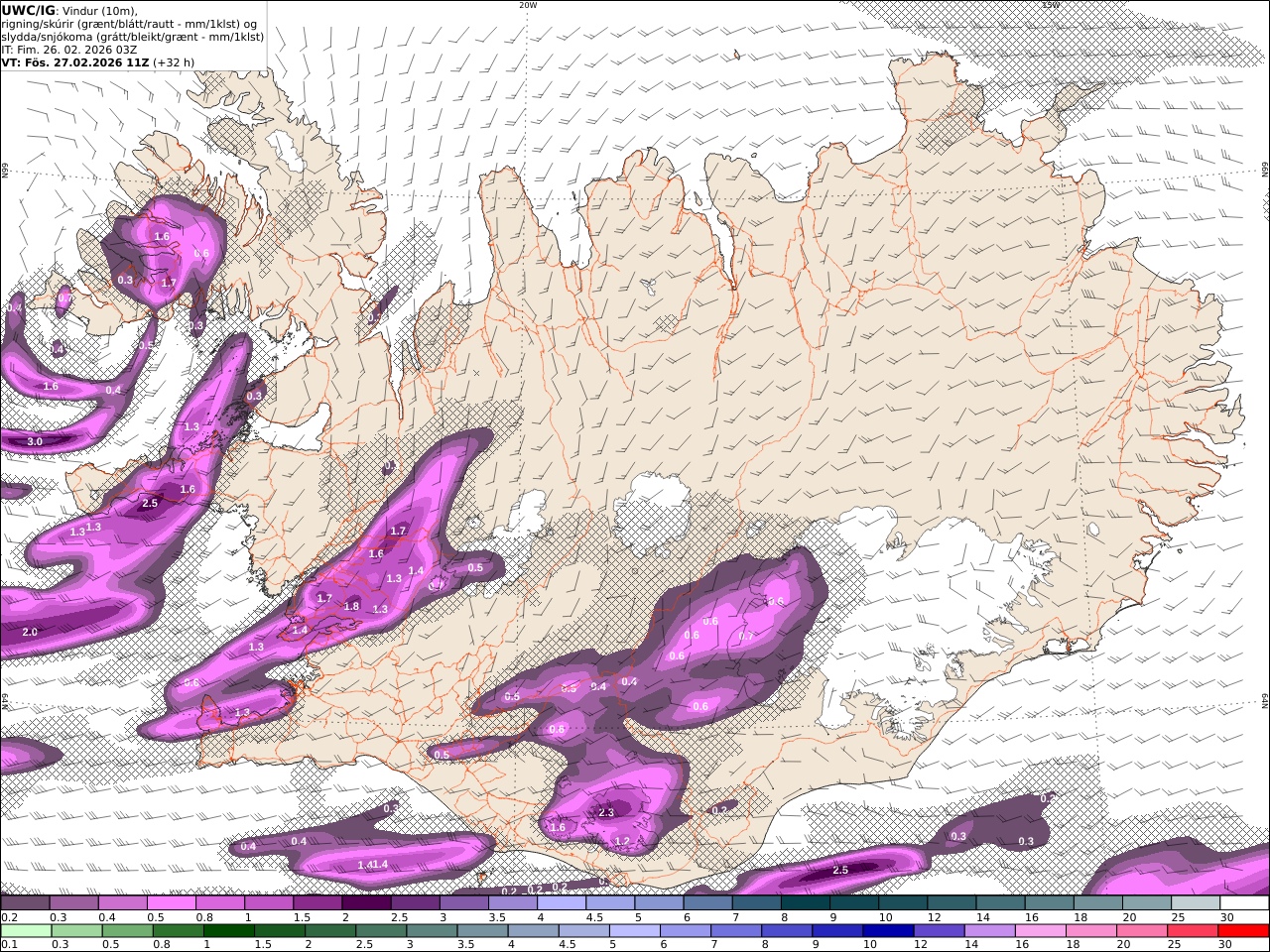This screenshot has width=1270, height=952.
Task: Click the "30" label in the top legend row
Action: 1227,917
